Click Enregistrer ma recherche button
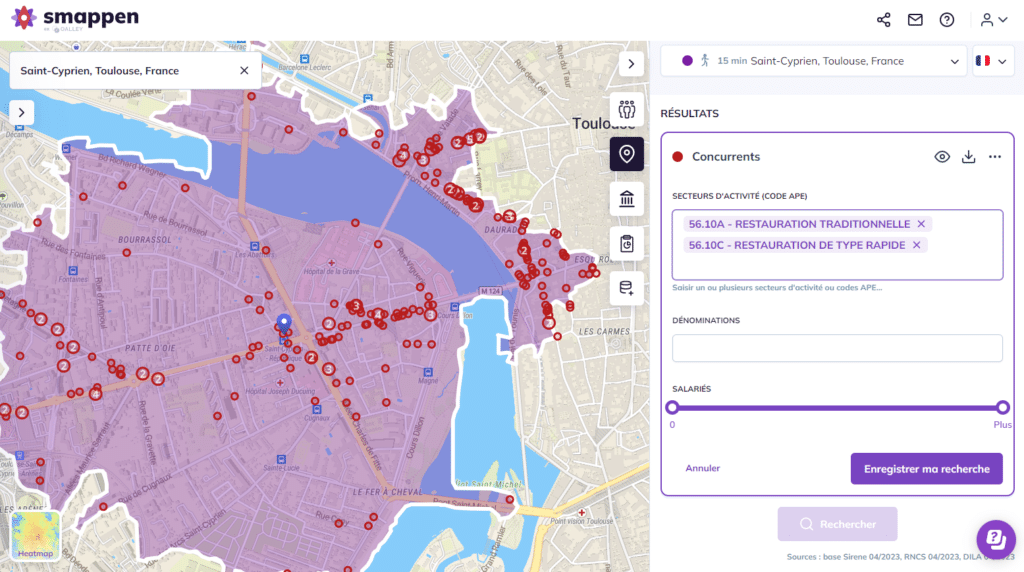The height and width of the screenshot is (572, 1024). coord(926,468)
